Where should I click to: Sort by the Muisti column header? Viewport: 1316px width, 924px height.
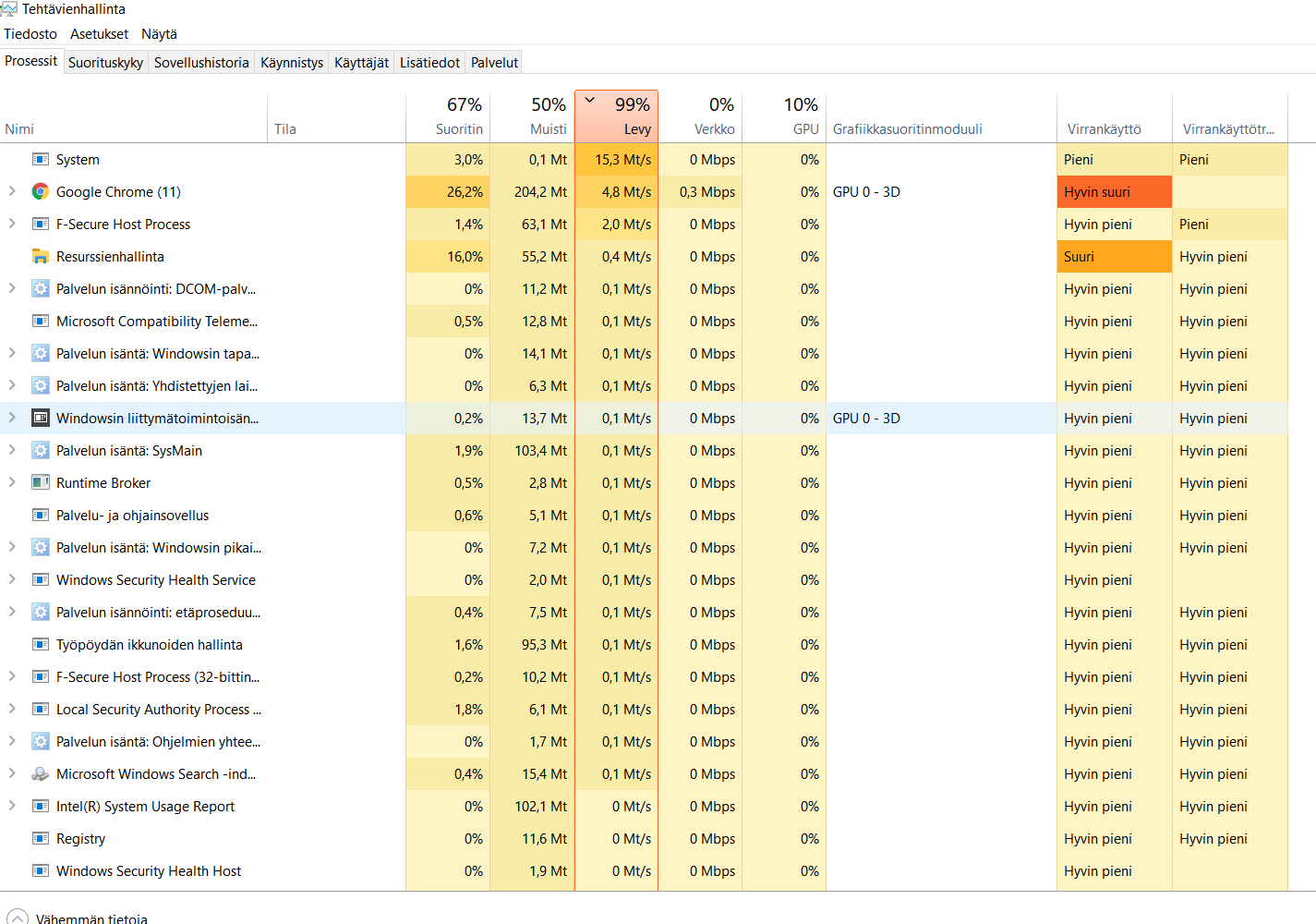coord(532,117)
